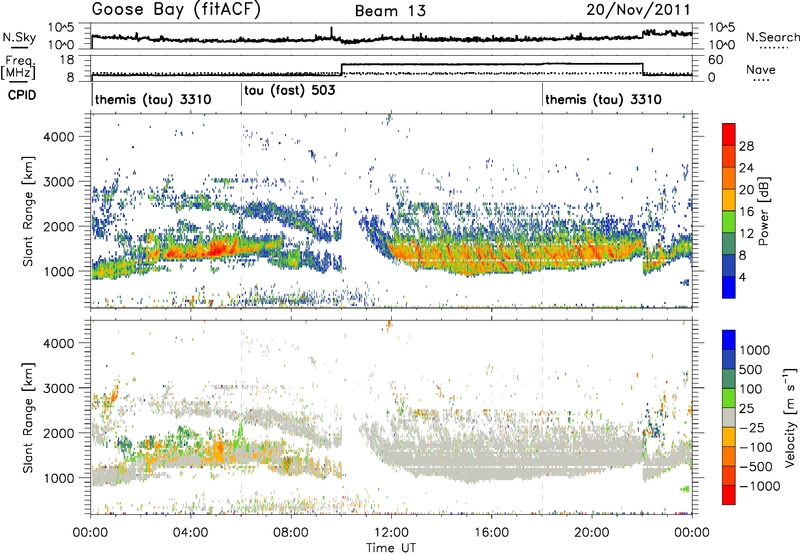800x554 pixels.
Task: Click the "-1000" tick on the Velocity color bar
Action: (760, 486)
